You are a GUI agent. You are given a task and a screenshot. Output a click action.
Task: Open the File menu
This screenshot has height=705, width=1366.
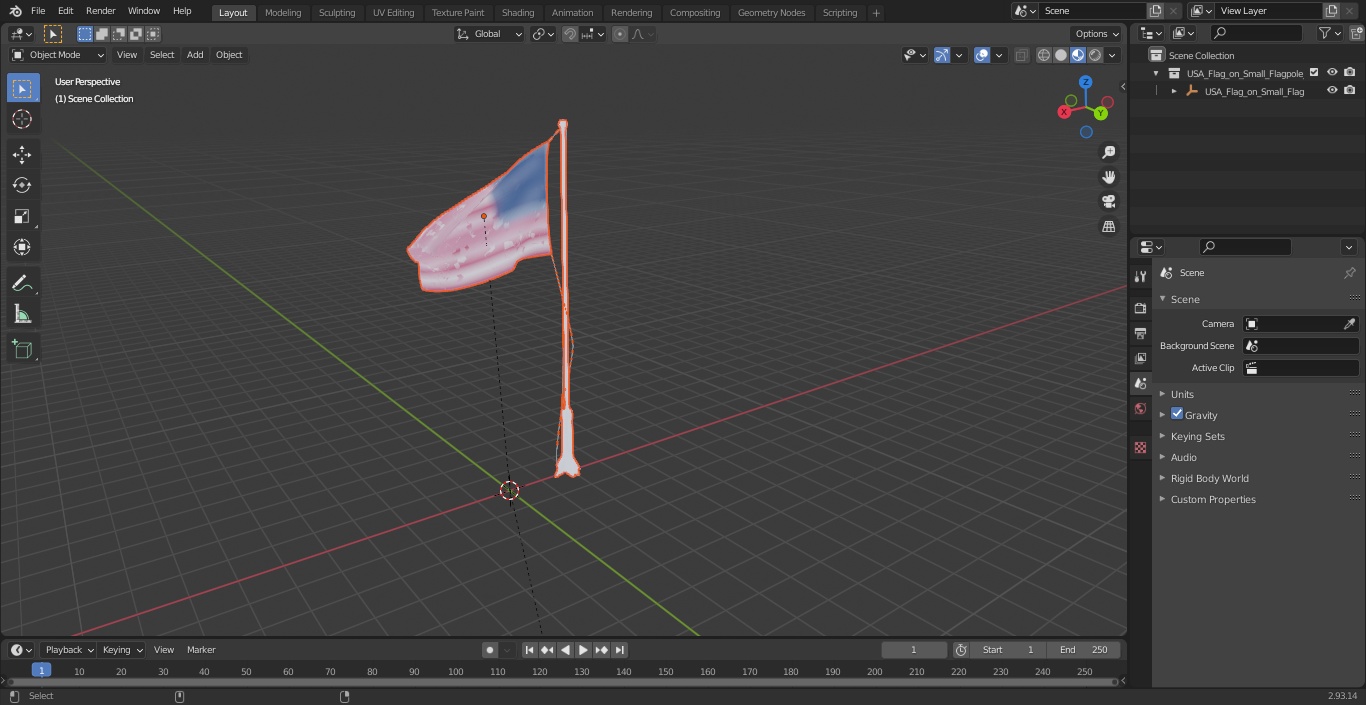[x=38, y=11]
